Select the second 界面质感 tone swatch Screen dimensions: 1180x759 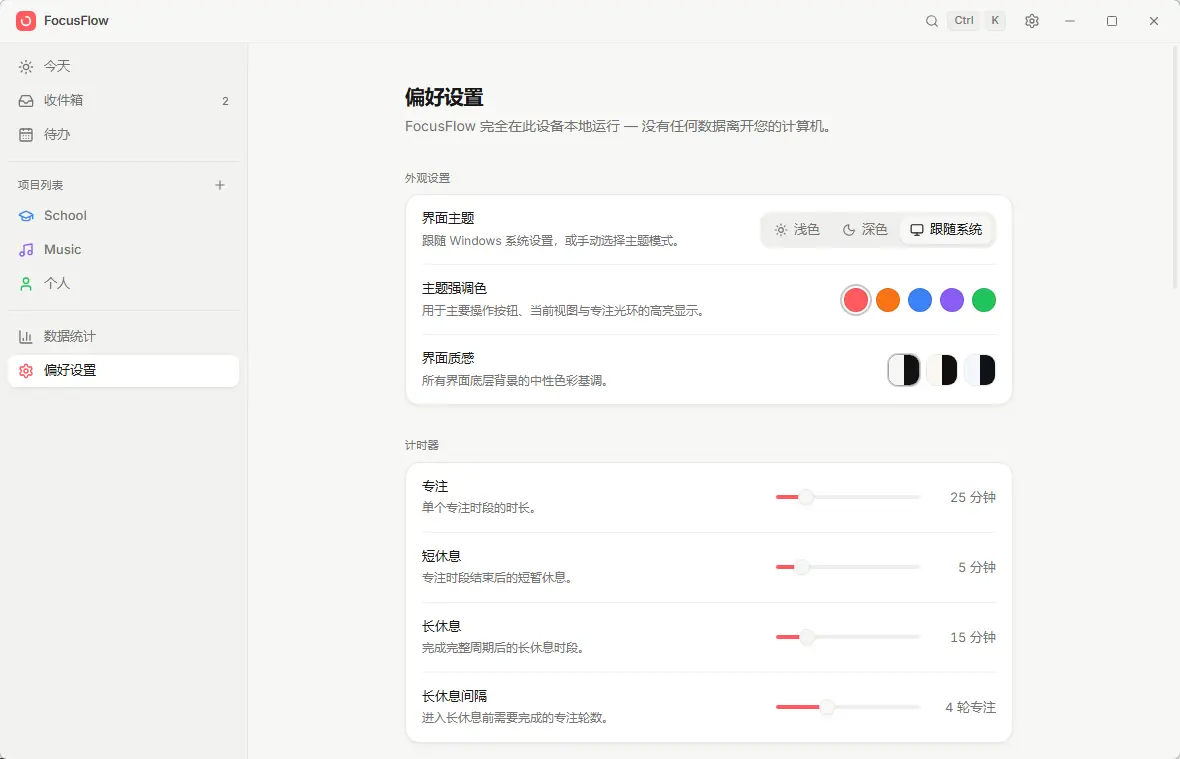point(941,370)
